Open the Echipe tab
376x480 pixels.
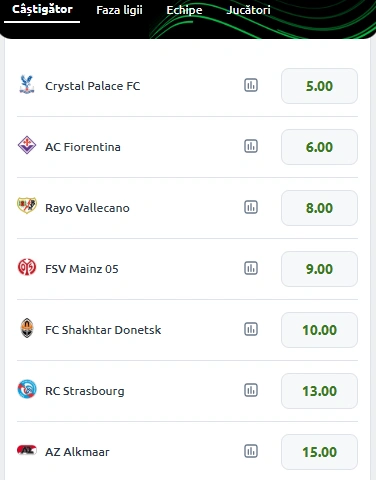184,10
